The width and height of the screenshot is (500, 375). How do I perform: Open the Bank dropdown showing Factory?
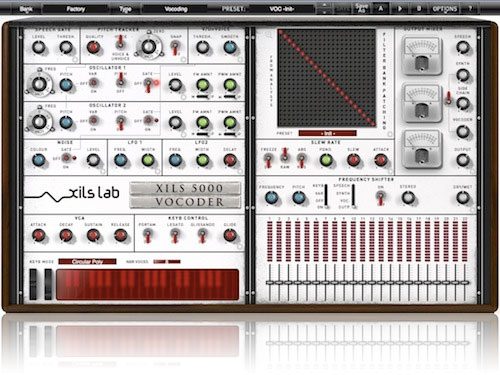[x=76, y=9]
